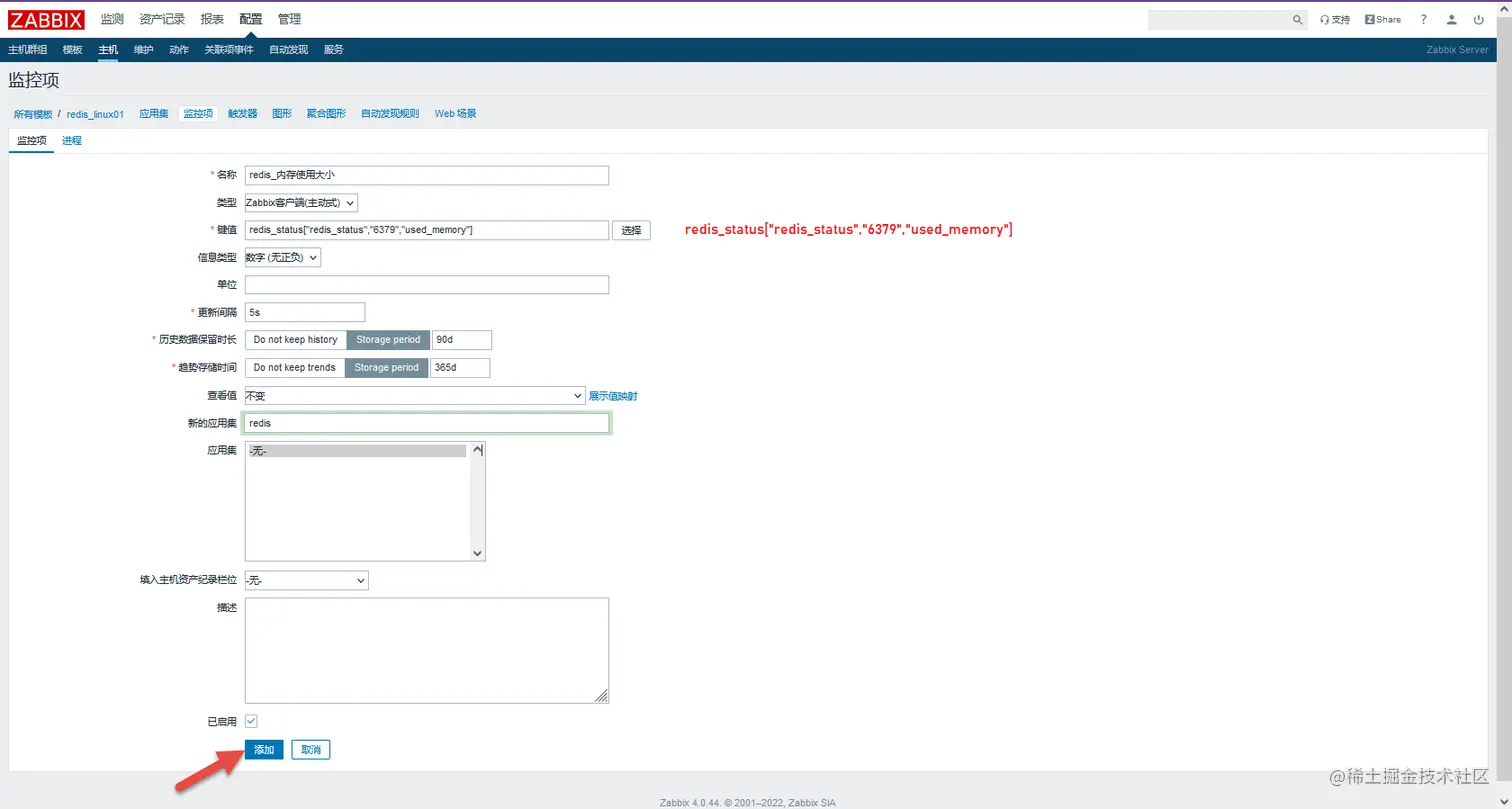The image size is (1512, 809).
Task: Open the redis_linux01 breadcrumb link
Action: (95, 114)
